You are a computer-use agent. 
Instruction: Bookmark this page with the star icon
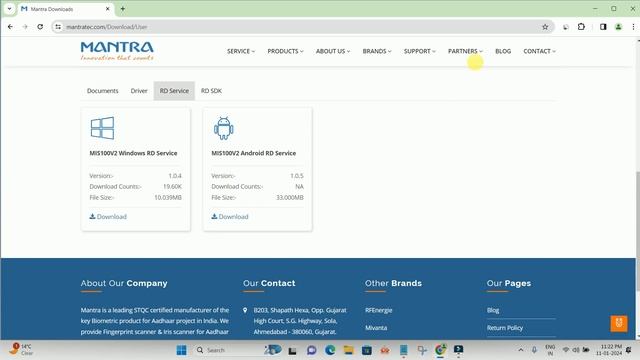tap(545, 27)
